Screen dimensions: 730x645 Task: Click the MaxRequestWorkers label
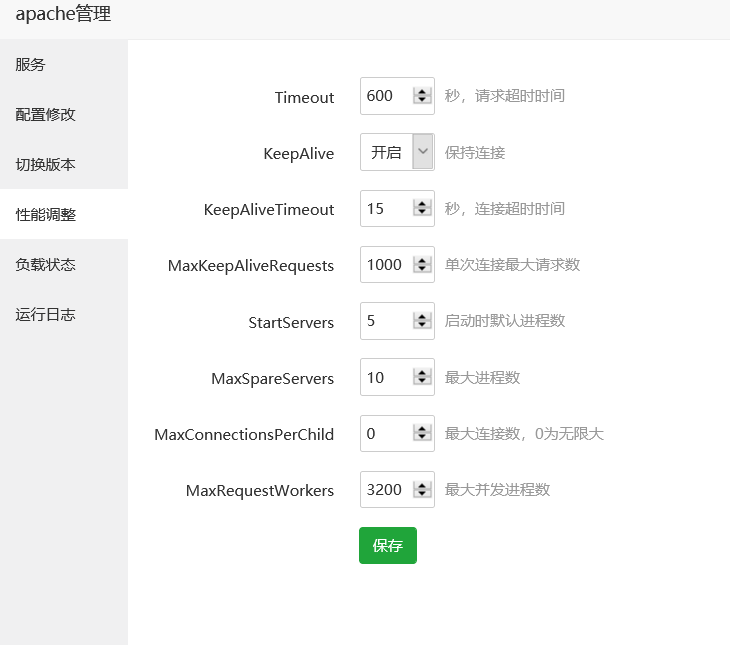tap(260, 490)
